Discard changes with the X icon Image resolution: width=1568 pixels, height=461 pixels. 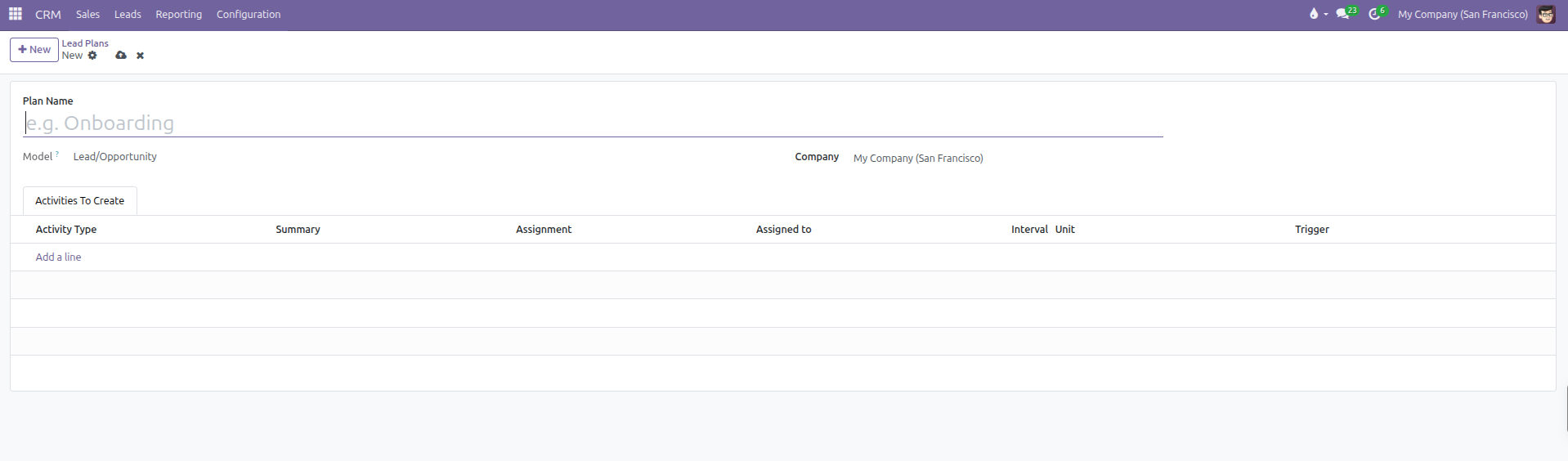pyautogui.click(x=140, y=56)
